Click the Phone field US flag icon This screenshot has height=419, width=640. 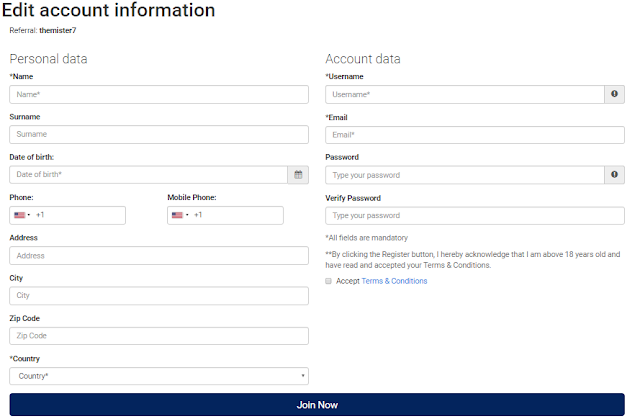[x=20, y=215]
